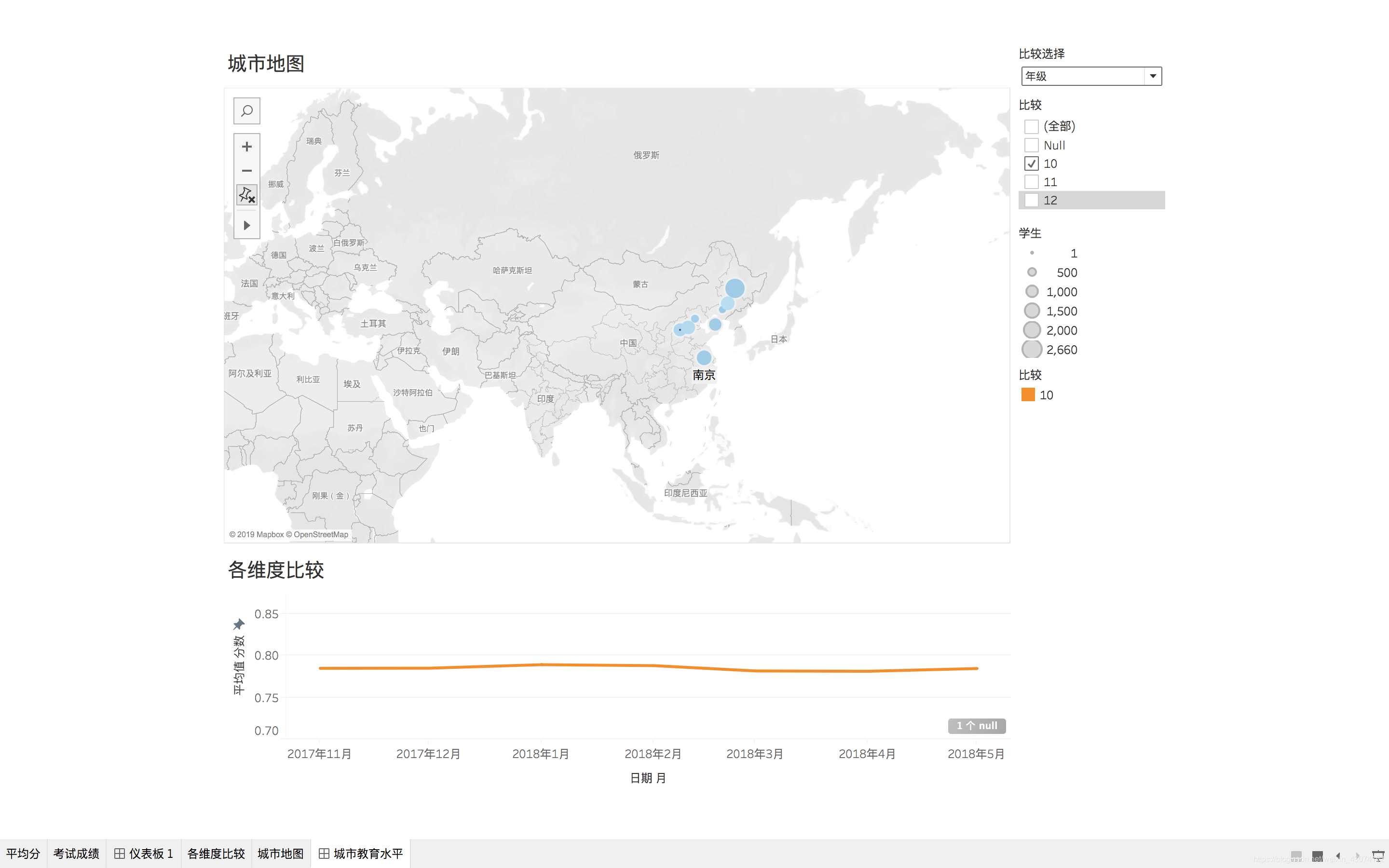Zoom in on the map

point(247,147)
